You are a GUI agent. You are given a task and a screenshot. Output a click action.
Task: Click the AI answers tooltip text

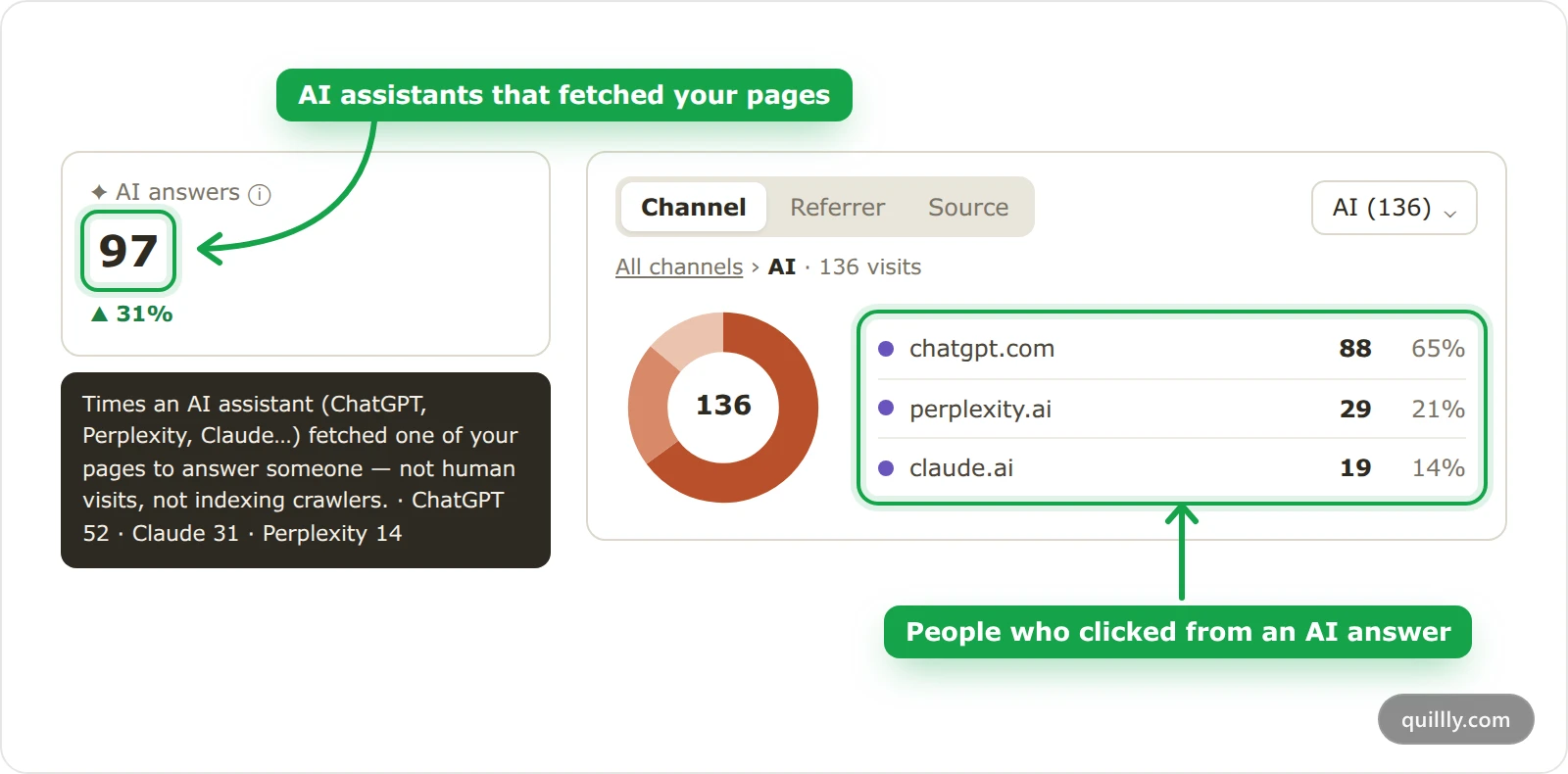[x=300, y=468]
